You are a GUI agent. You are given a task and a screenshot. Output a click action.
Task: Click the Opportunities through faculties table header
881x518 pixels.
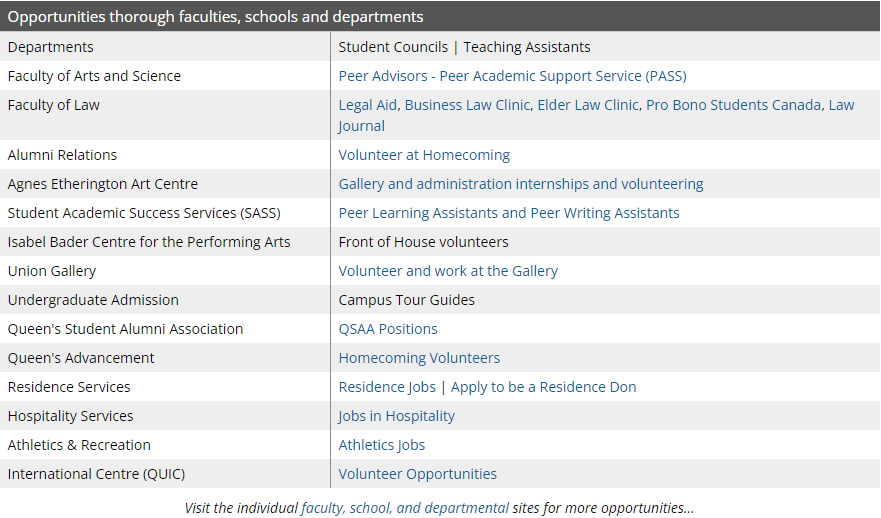click(x=215, y=17)
